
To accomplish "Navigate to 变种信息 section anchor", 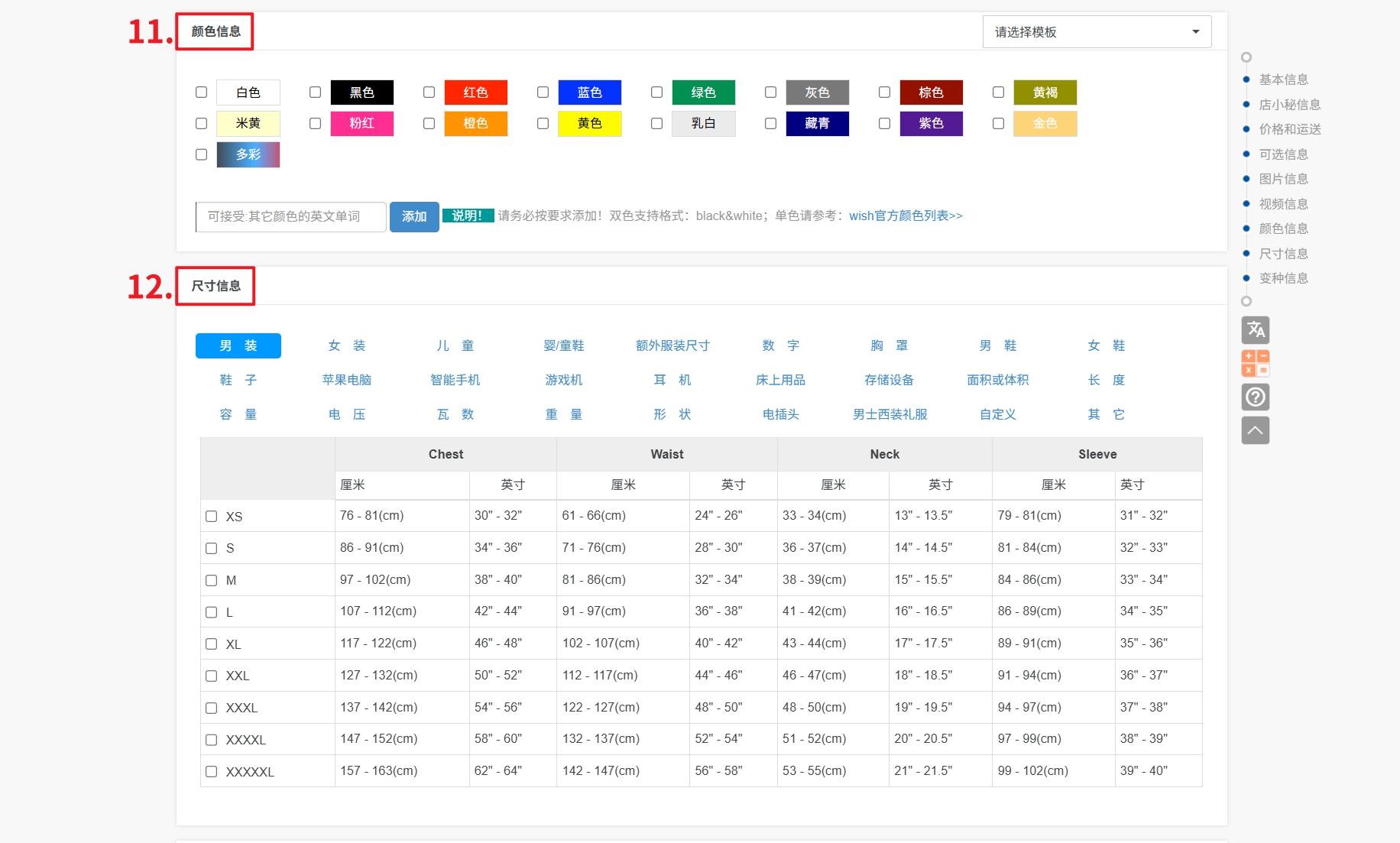I will (1283, 278).
